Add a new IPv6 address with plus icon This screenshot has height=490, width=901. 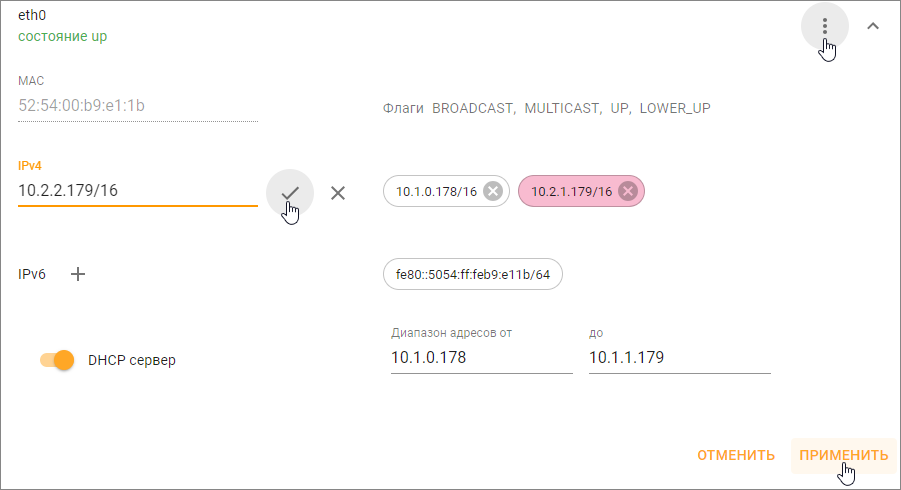click(x=78, y=274)
